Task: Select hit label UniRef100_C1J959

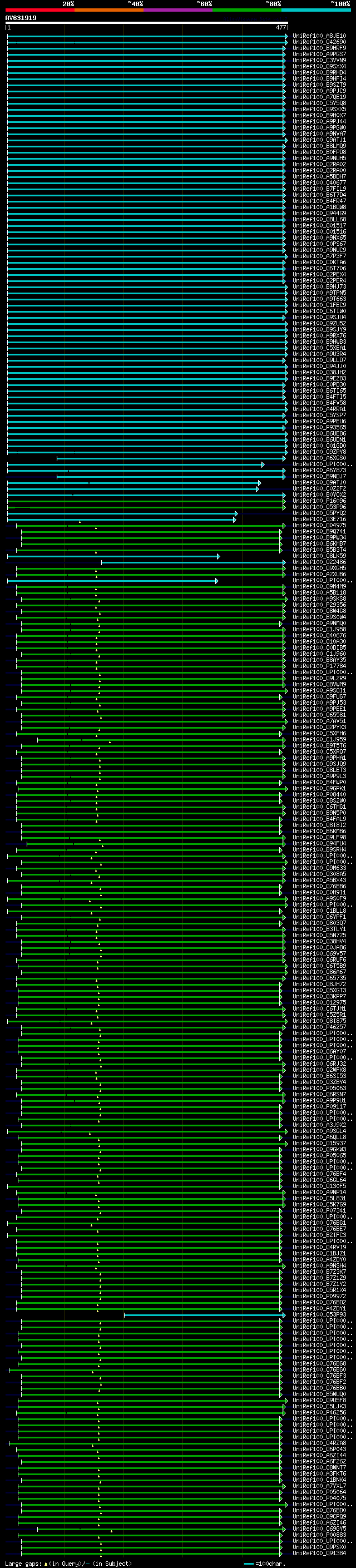Action: point(319,740)
